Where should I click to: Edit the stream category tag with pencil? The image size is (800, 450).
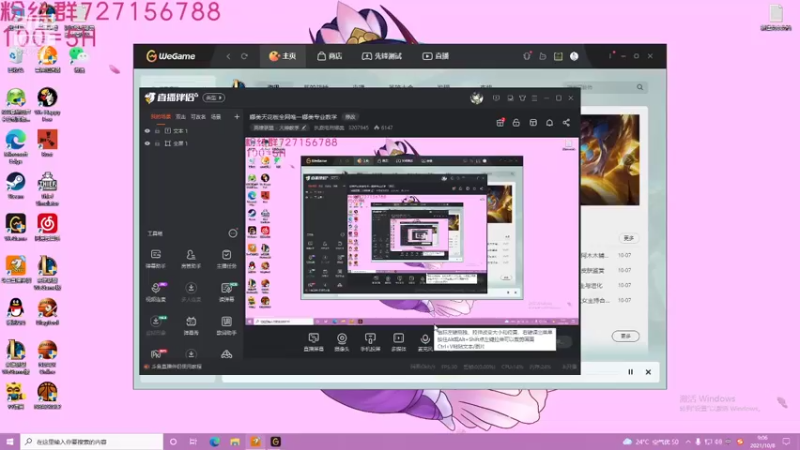click(x=304, y=128)
